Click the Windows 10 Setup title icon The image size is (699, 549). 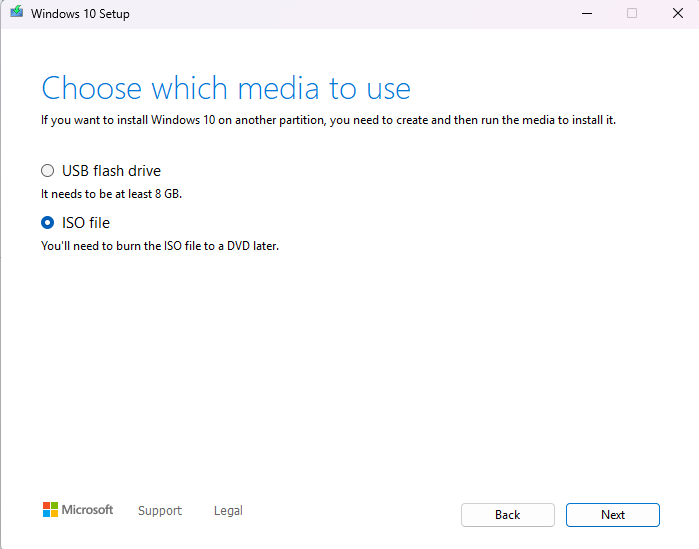(x=16, y=12)
